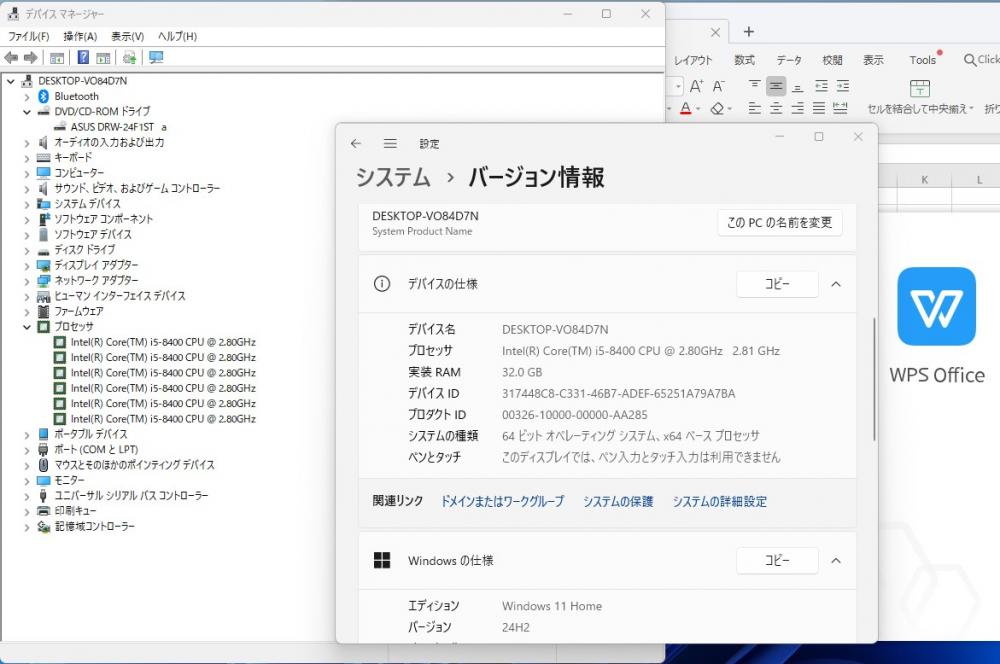The height and width of the screenshot is (664, 1000).
Task: Expand the ネットワーク アダプター node
Action: tap(27, 281)
